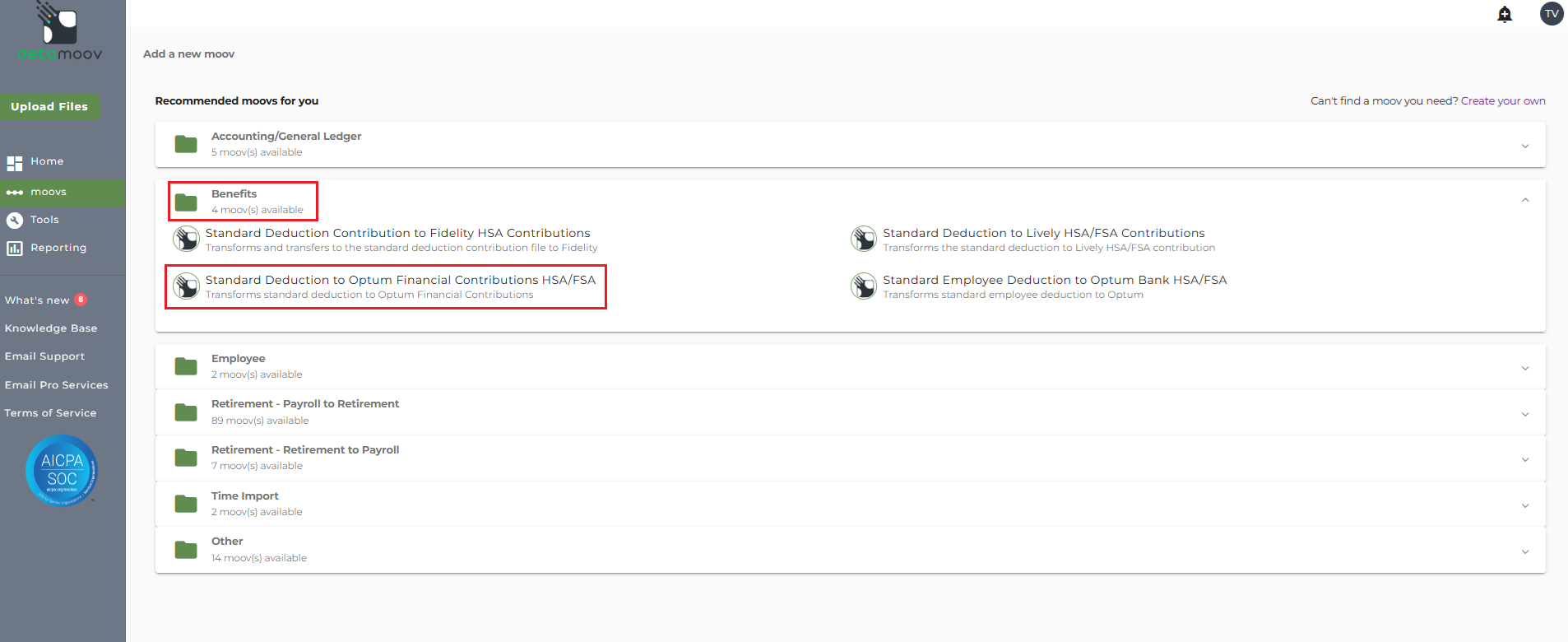Expand the Accounting/General Ledger chevron

tap(1525, 146)
